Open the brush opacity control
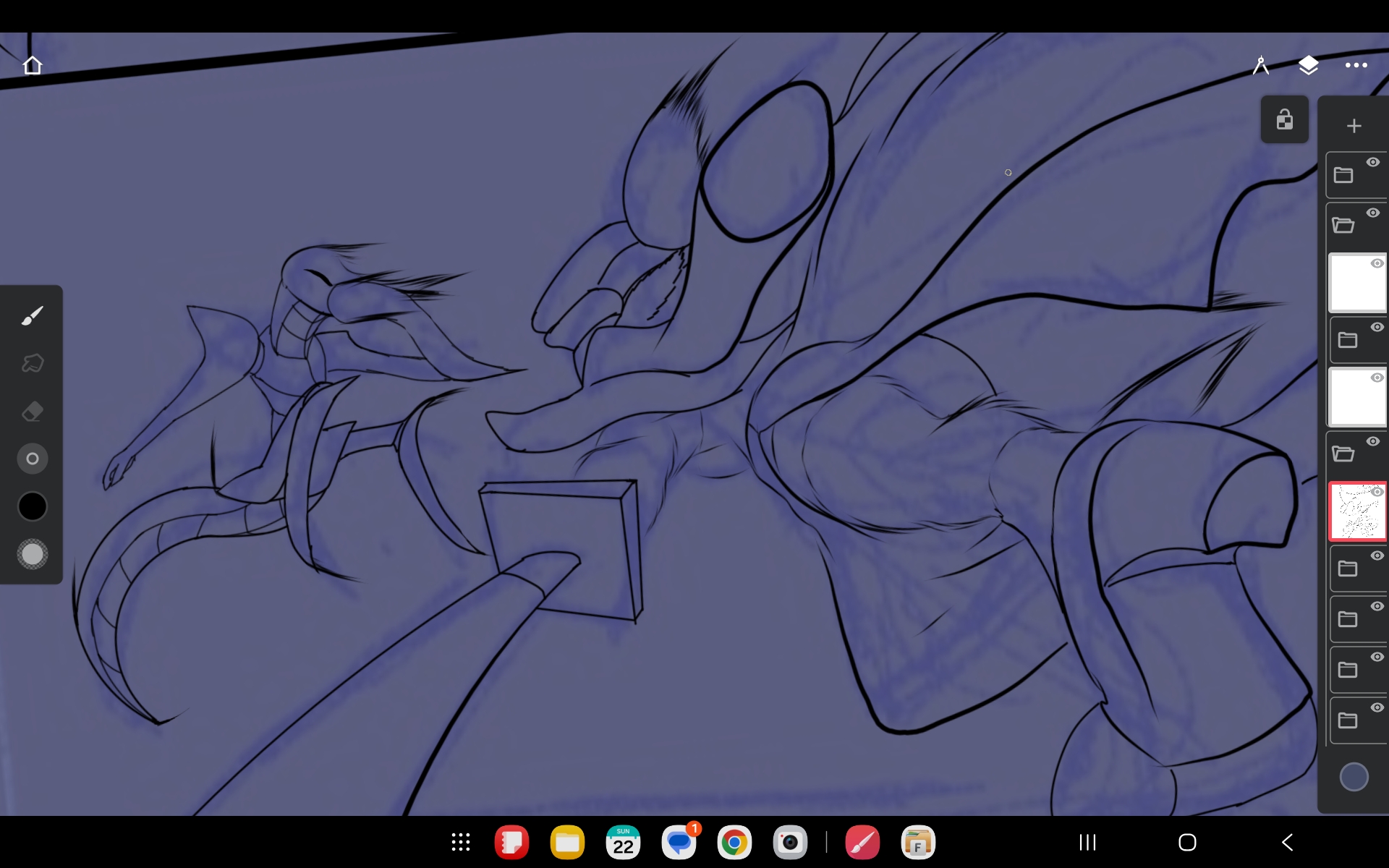 pyautogui.click(x=32, y=555)
